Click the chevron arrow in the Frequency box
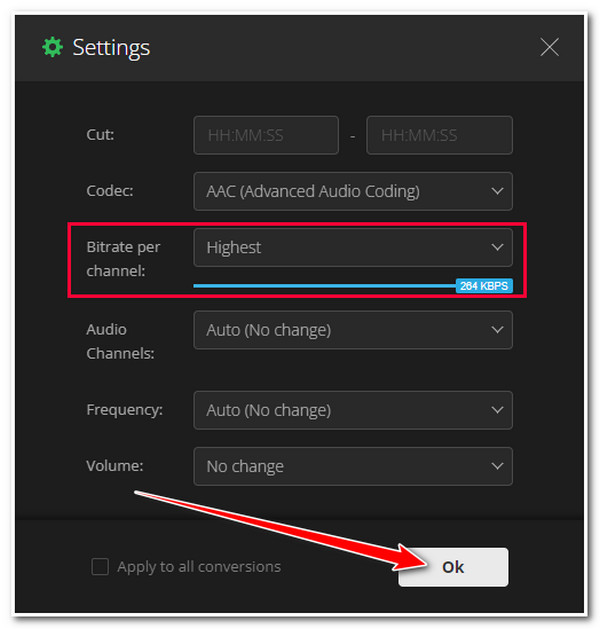600x629 pixels. click(497, 410)
